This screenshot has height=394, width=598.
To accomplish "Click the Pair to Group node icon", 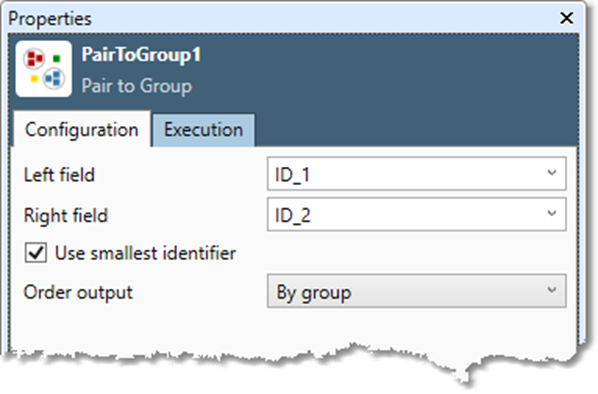I will pos(43,69).
